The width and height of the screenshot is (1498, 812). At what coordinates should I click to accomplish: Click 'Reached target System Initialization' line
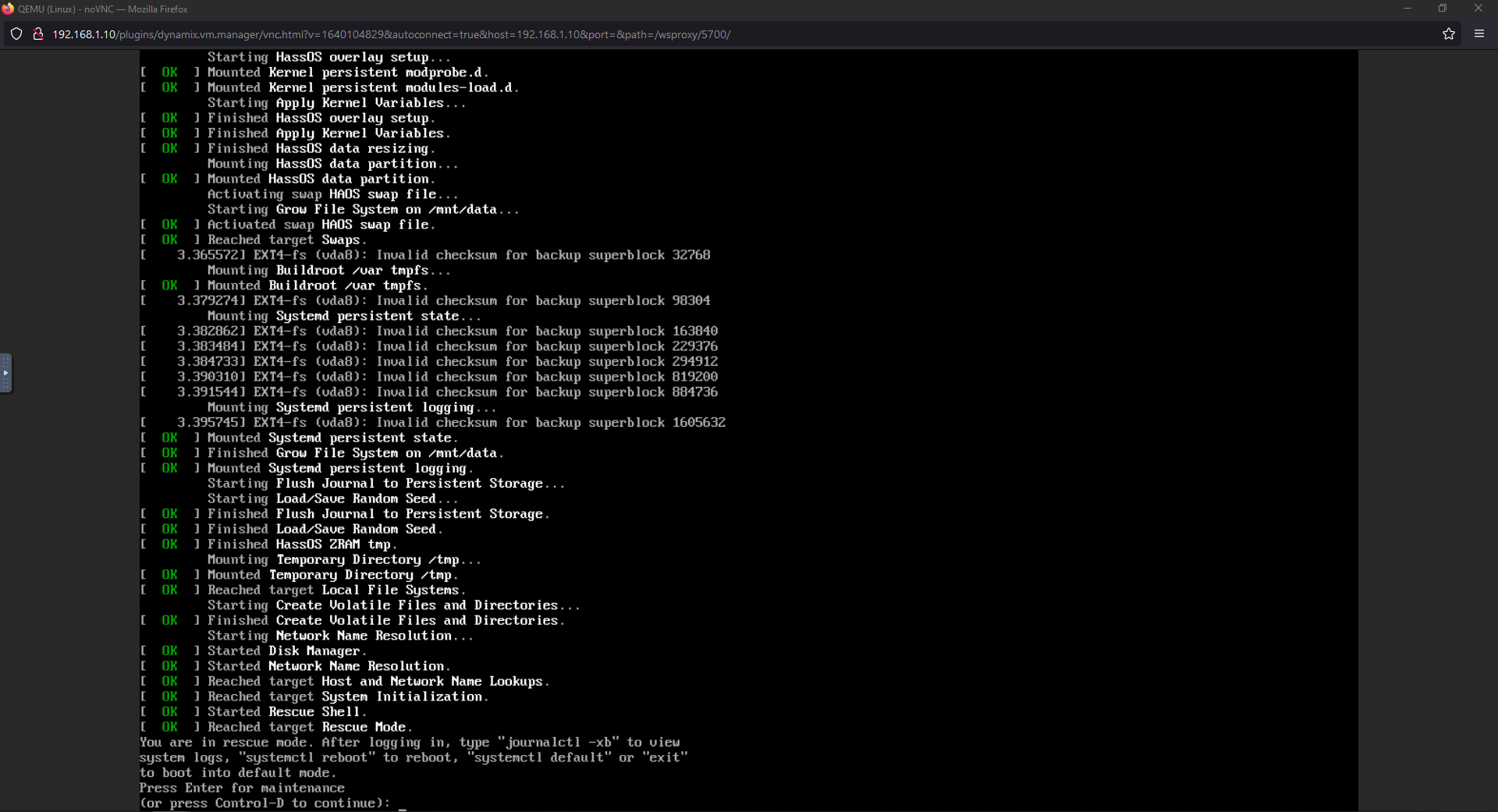pyautogui.click(x=314, y=697)
